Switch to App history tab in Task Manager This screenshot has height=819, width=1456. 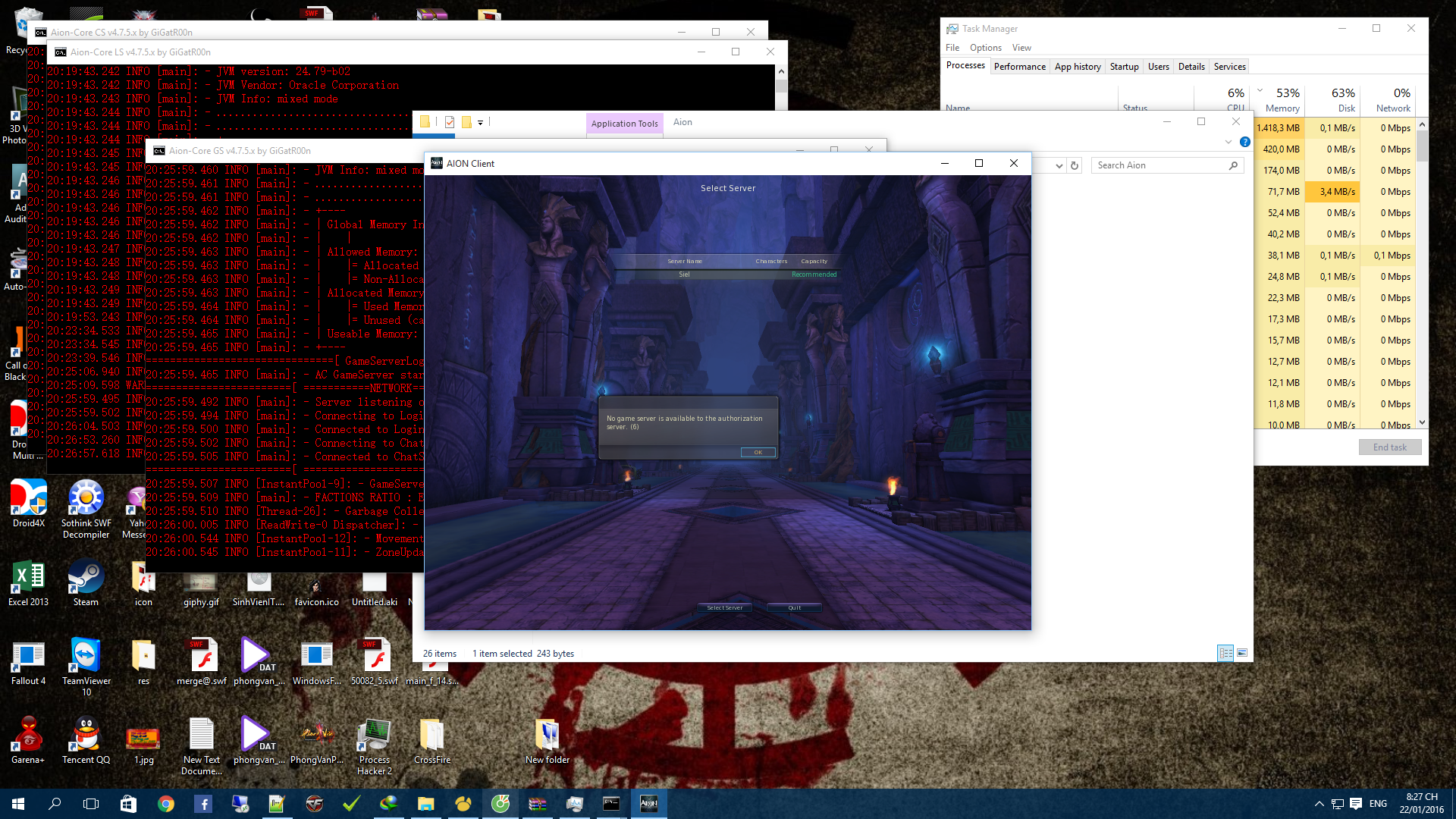pos(1077,66)
